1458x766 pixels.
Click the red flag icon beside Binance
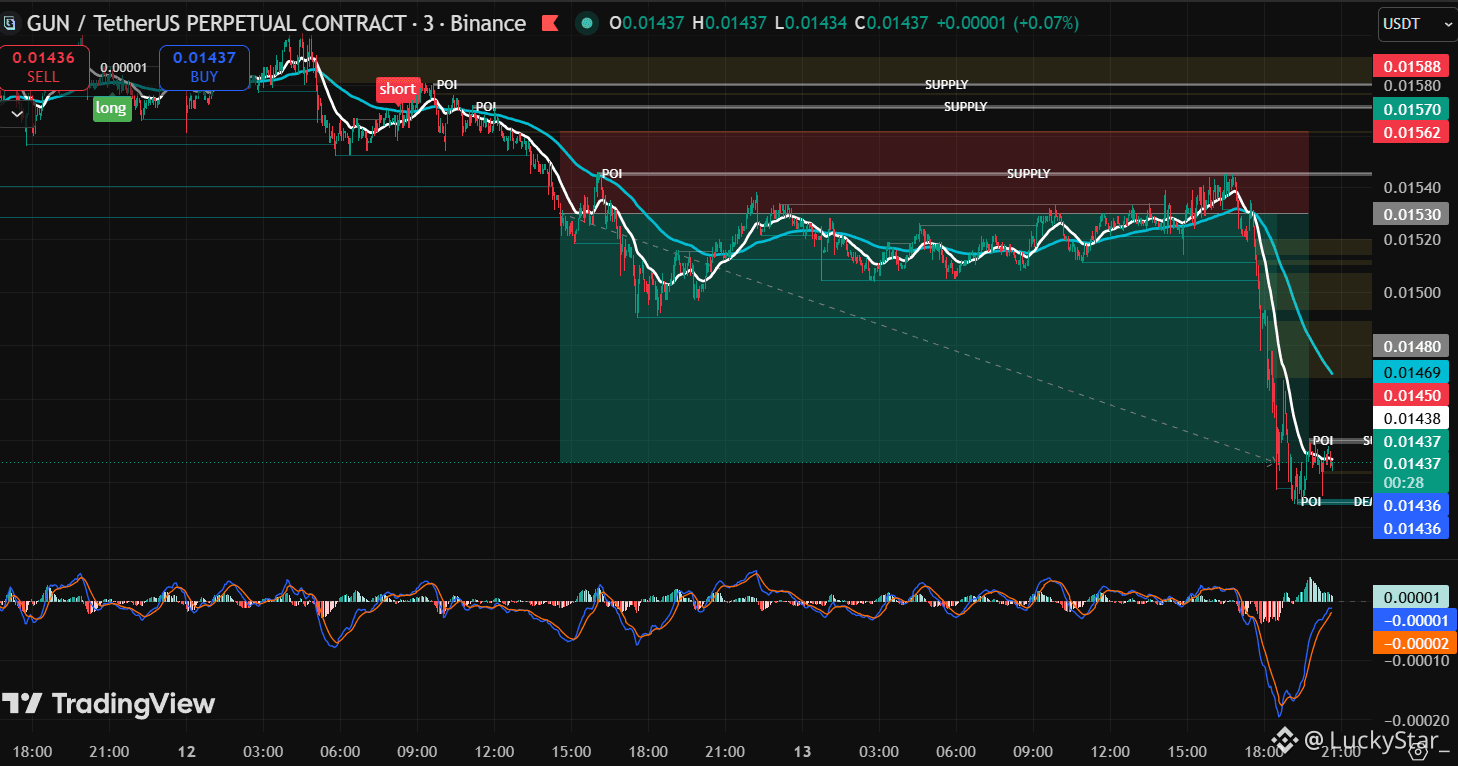click(x=550, y=23)
